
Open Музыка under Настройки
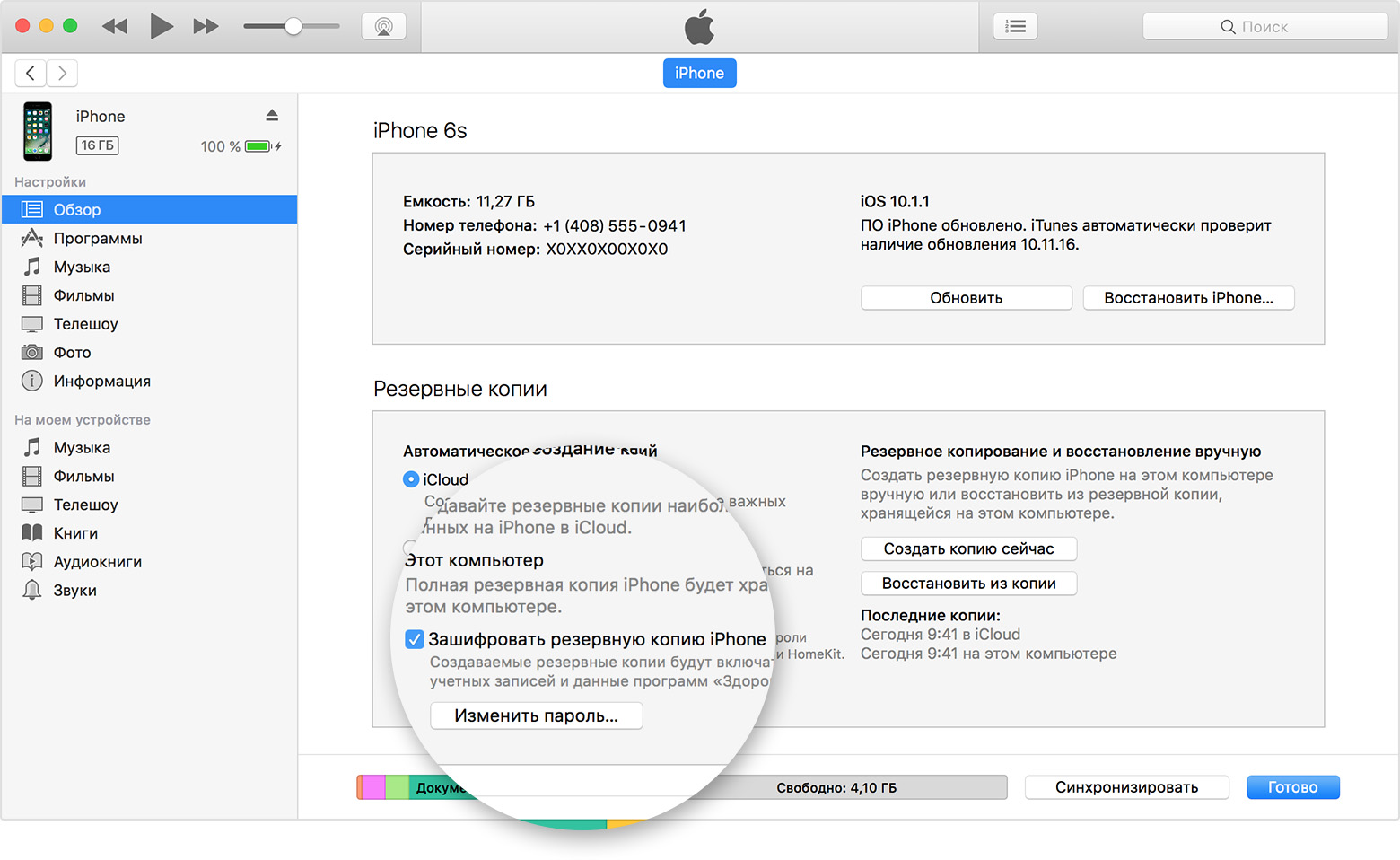[149, 267]
